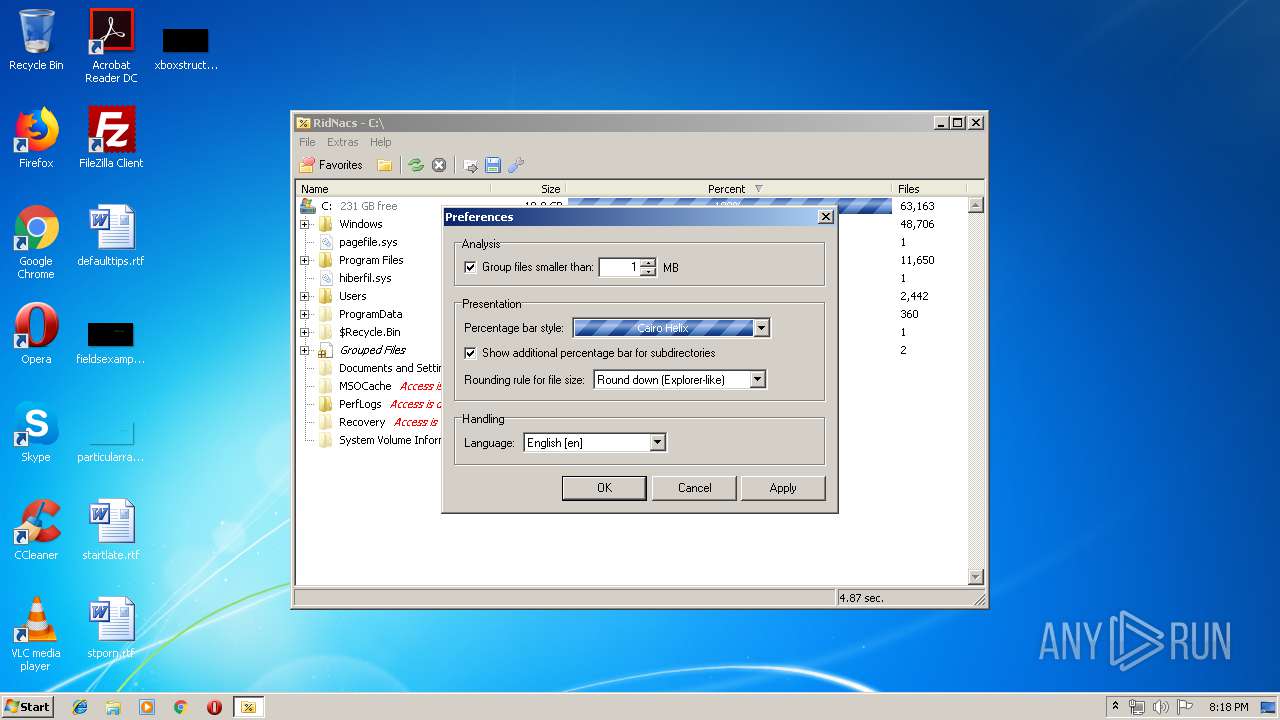Click the floppy disk save icon
1280x720 pixels.
[493, 165]
